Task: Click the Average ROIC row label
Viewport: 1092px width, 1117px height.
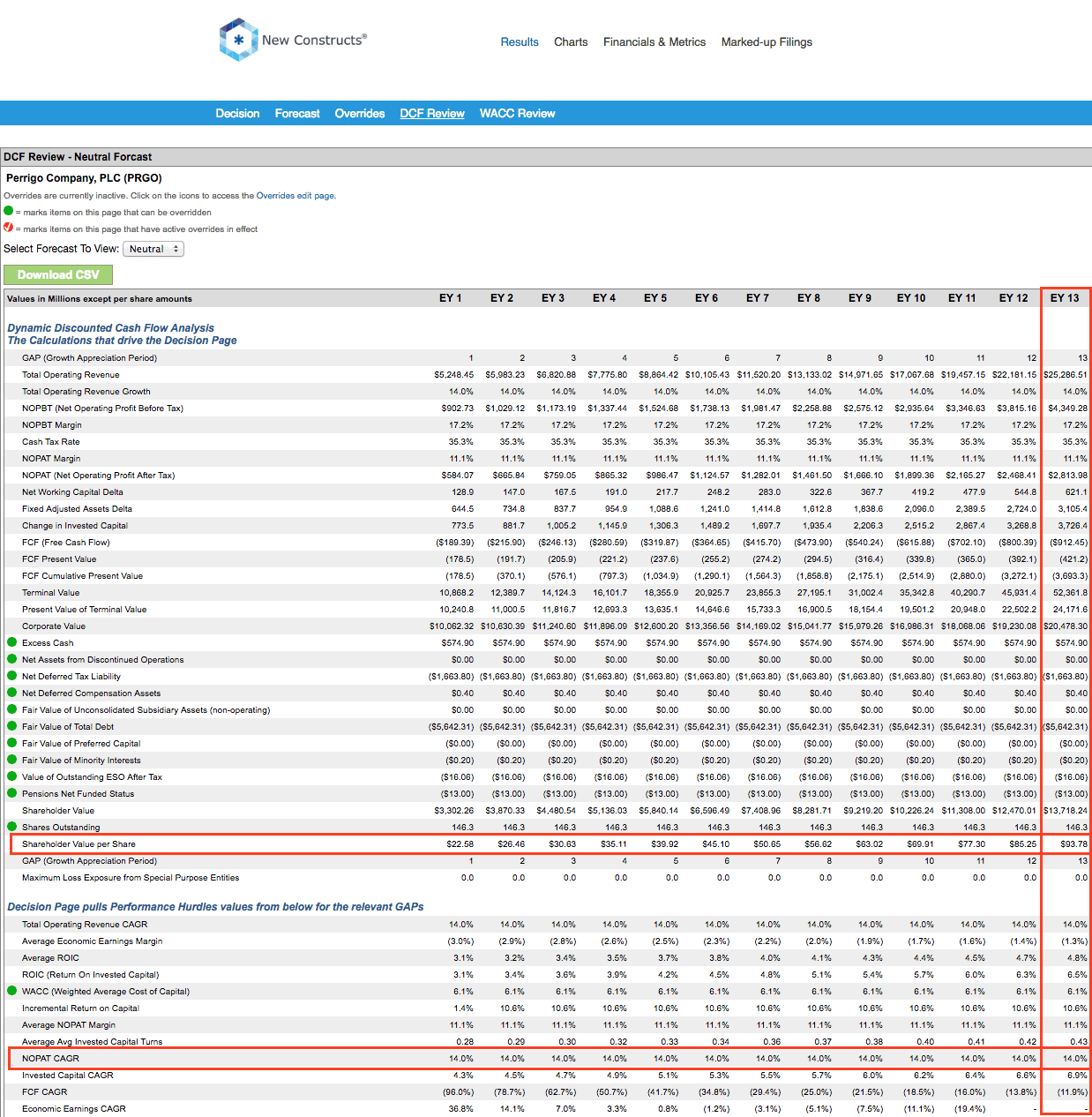Action: (50, 958)
